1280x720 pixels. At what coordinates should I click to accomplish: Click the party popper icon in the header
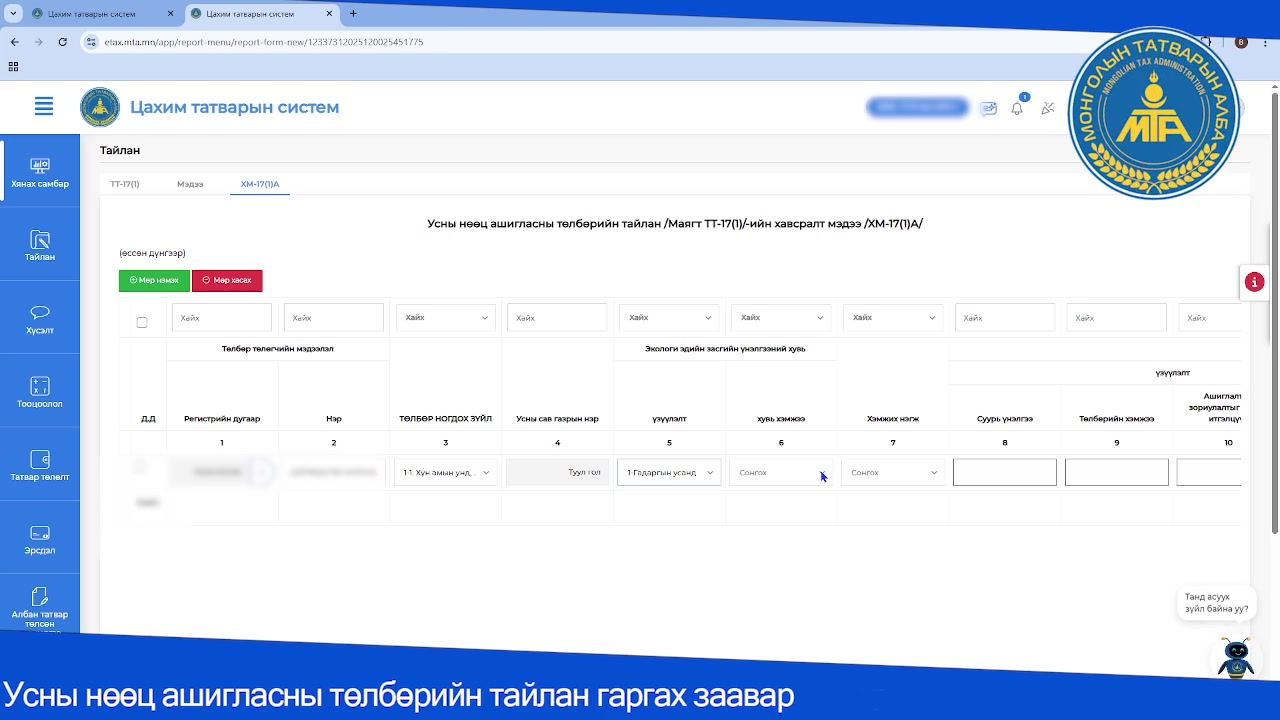(1047, 108)
